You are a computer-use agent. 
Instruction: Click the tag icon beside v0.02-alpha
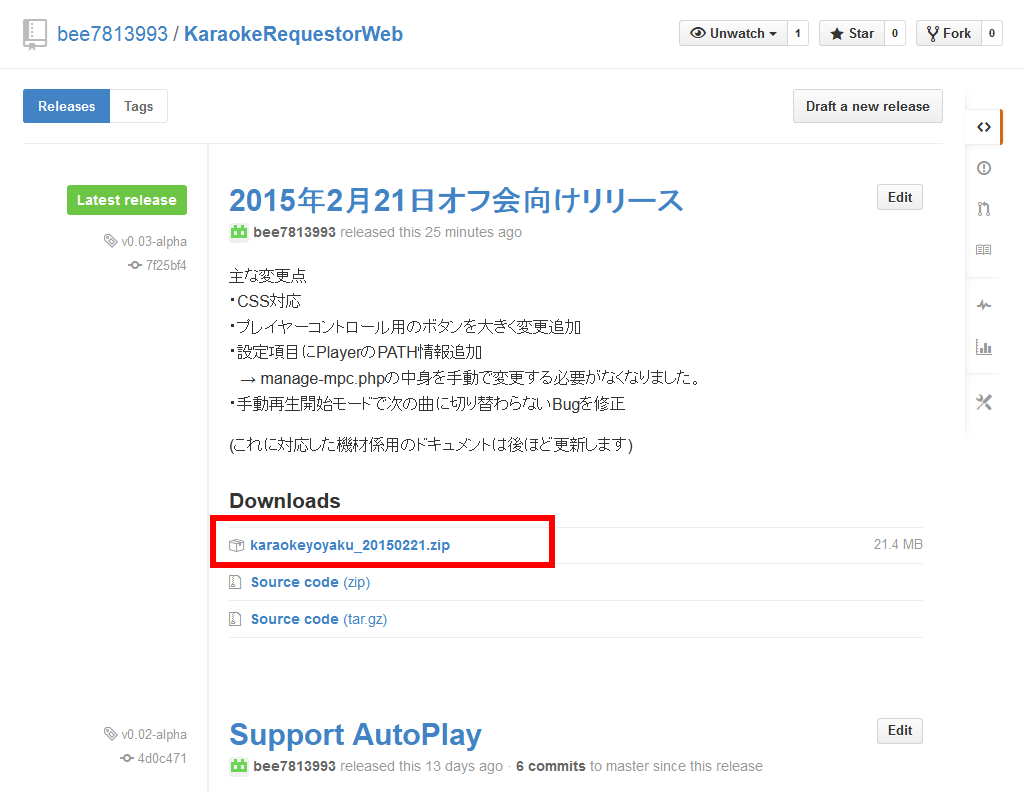(110, 734)
